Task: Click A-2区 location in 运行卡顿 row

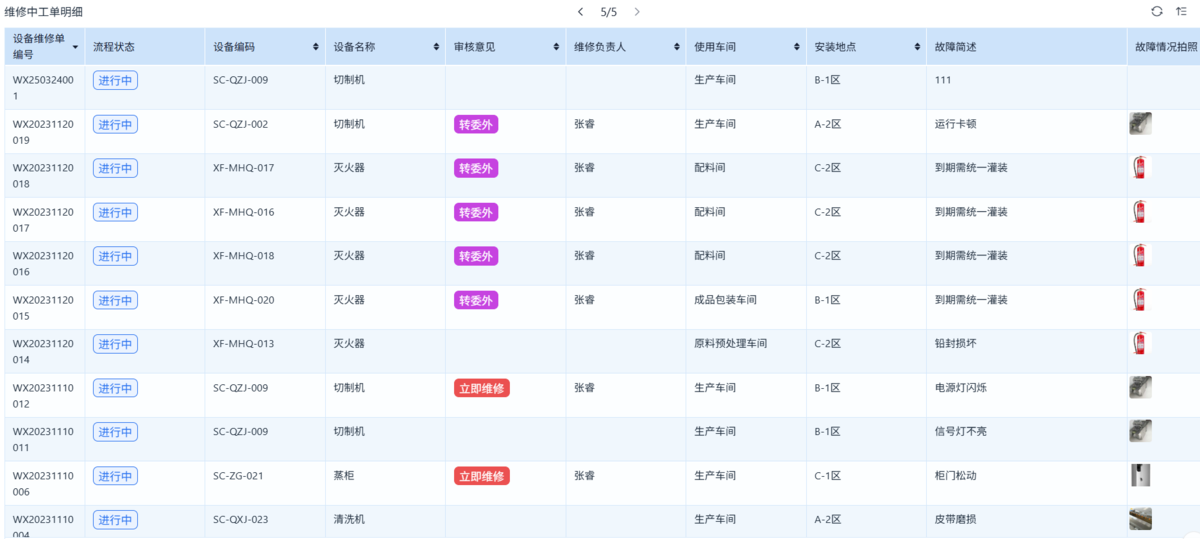Action: point(827,124)
